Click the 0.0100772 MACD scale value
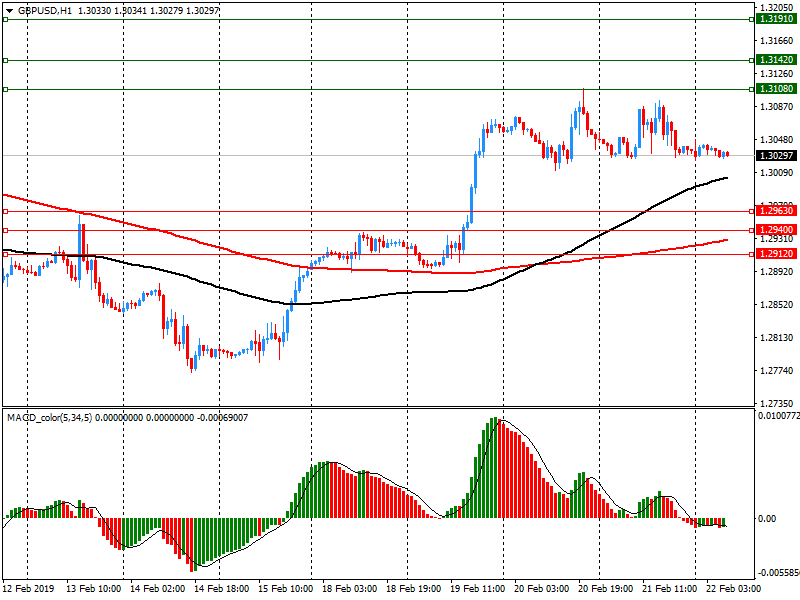 pyautogui.click(x=777, y=414)
